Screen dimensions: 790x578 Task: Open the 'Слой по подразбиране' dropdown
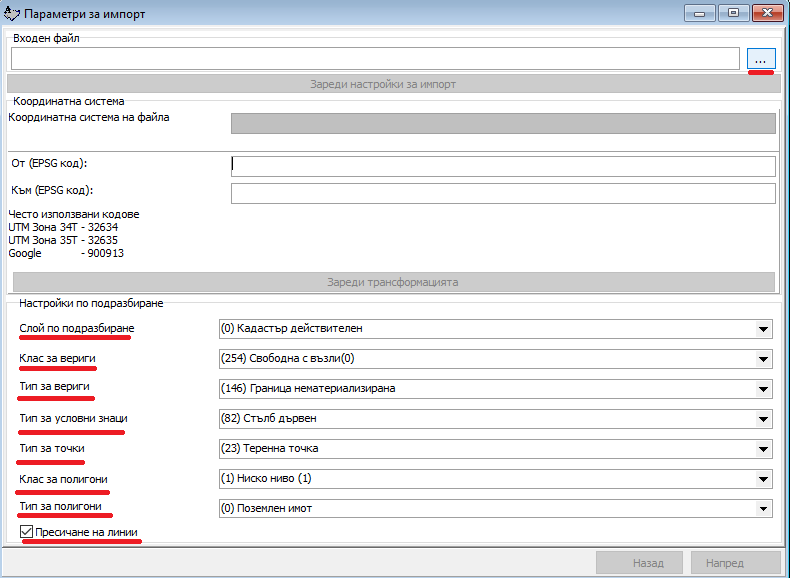pyautogui.click(x=764, y=328)
